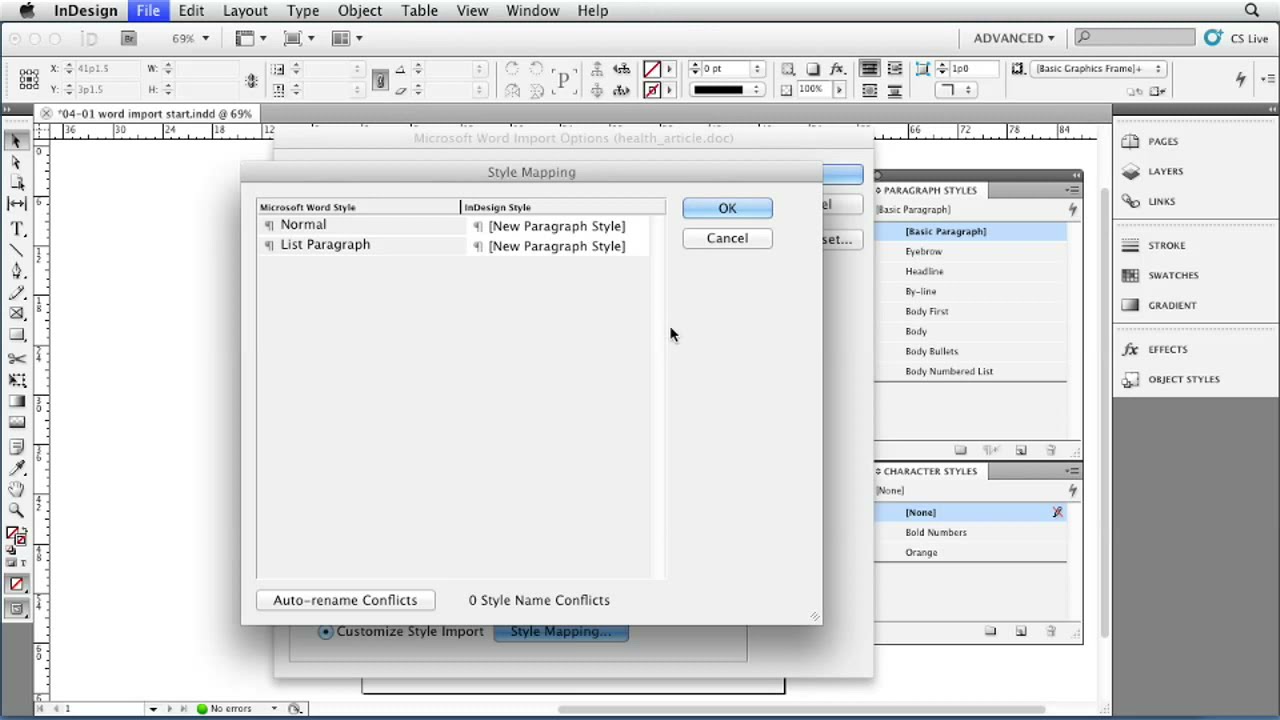Select the Gradient Feather tool
Screen dimensions: 1280x720
[x=17, y=422]
